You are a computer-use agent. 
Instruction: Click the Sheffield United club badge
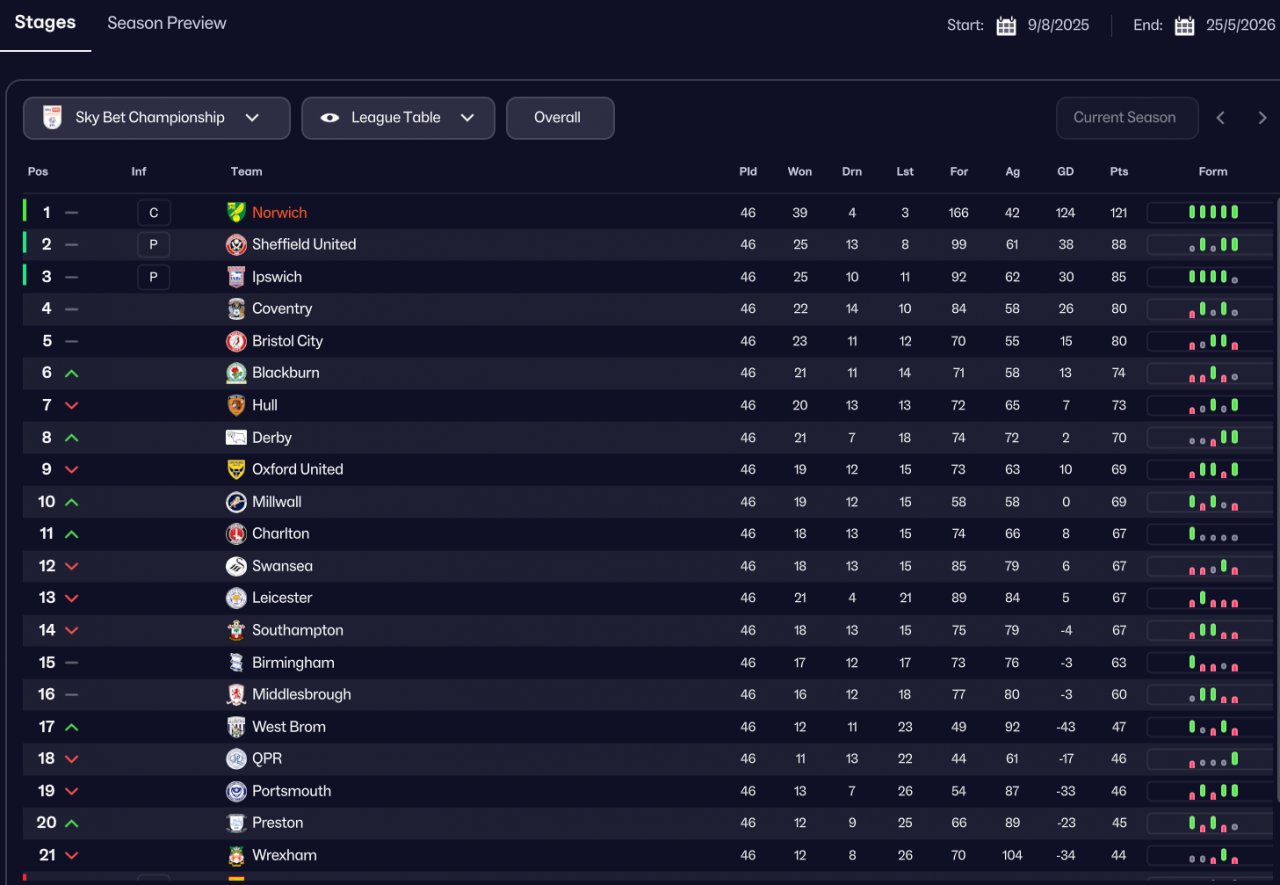236,245
